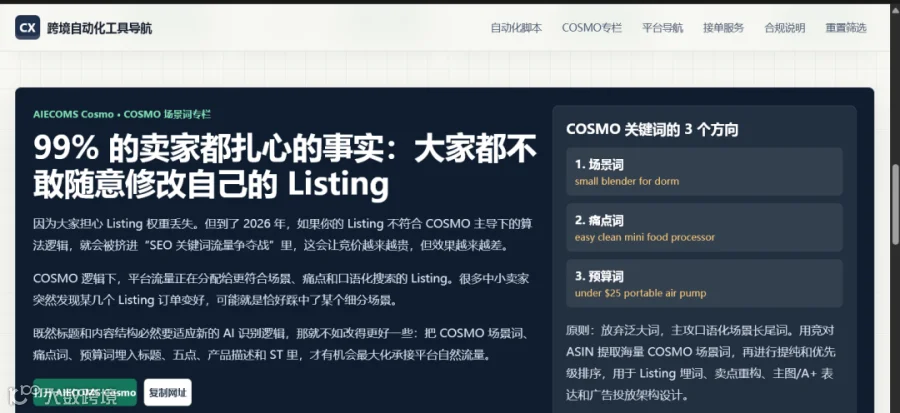Screen dimensions: 900x413
Task: Click the headline beginning '99% 的卖家都扎心的事实'
Action: [x=285, y=166]
